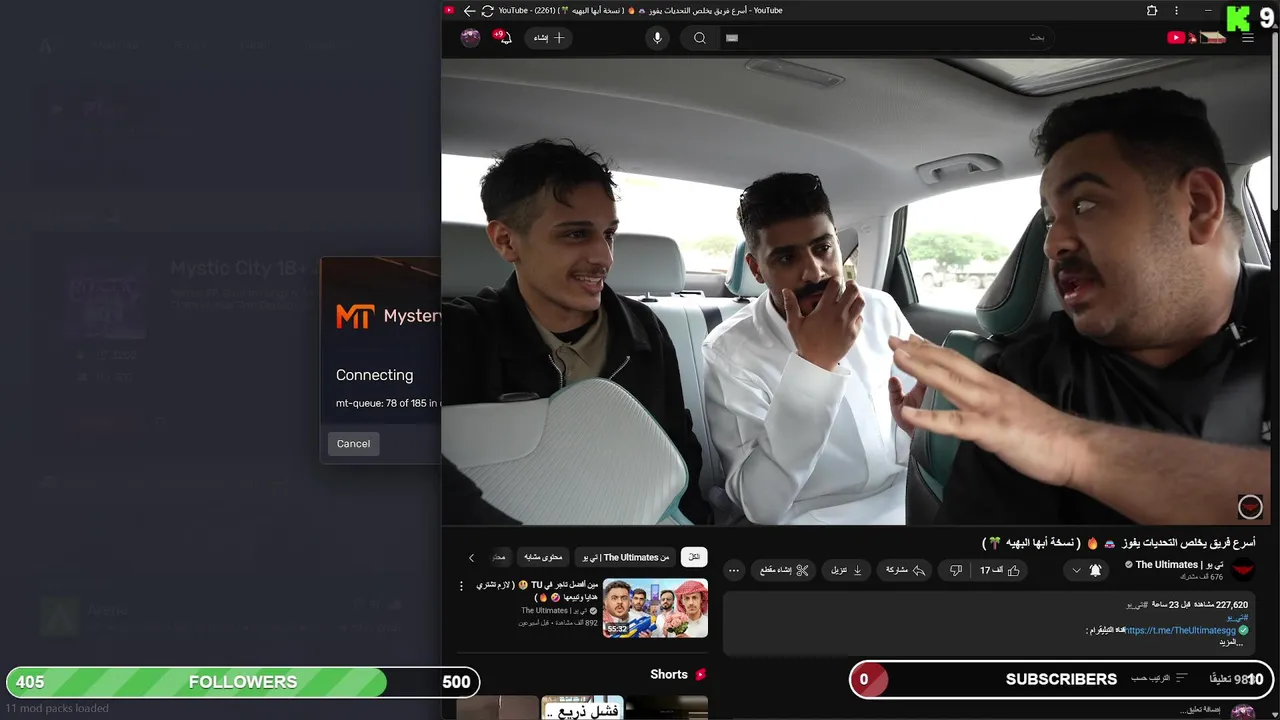Open notification bell dropdown for The Ultimates

click(1088, 570)
